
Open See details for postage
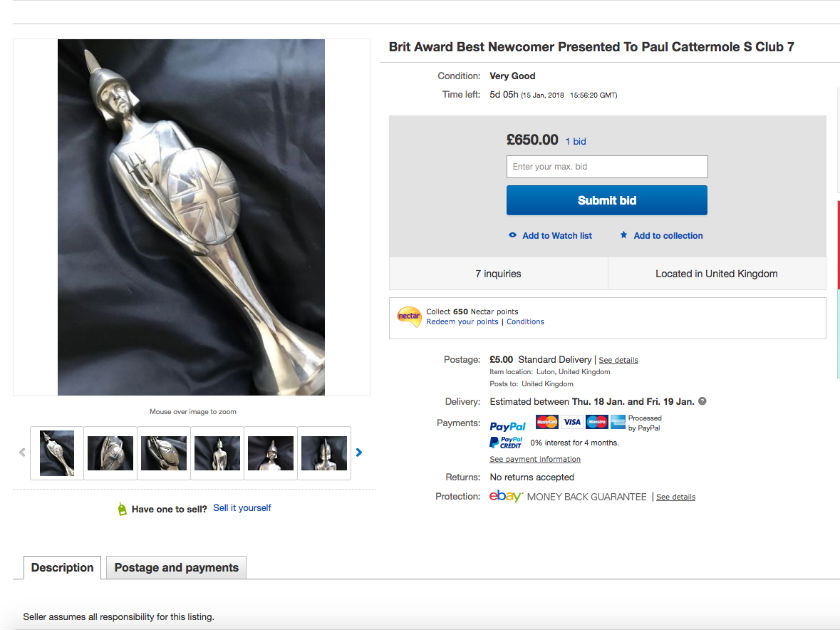click(618, 360)
